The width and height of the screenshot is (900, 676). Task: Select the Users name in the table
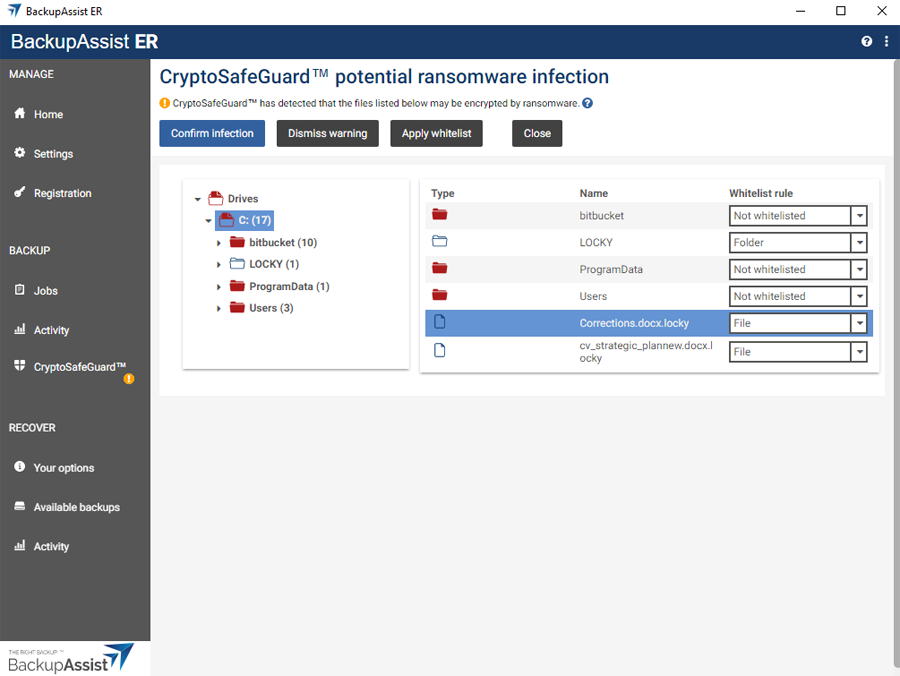(x=593, y=296)
